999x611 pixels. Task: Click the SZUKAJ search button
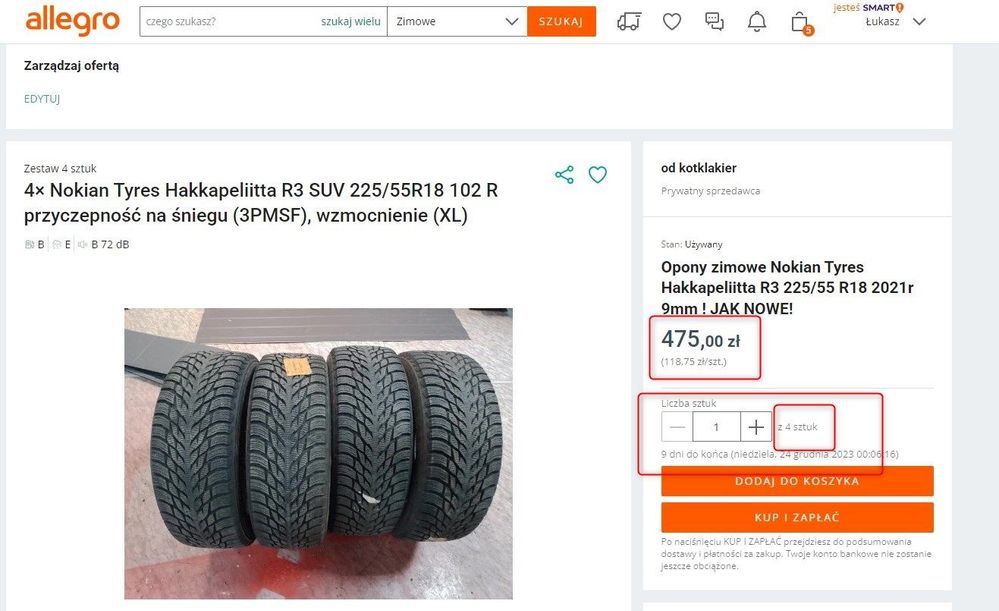pyautogui.click(x=561, y=22)
